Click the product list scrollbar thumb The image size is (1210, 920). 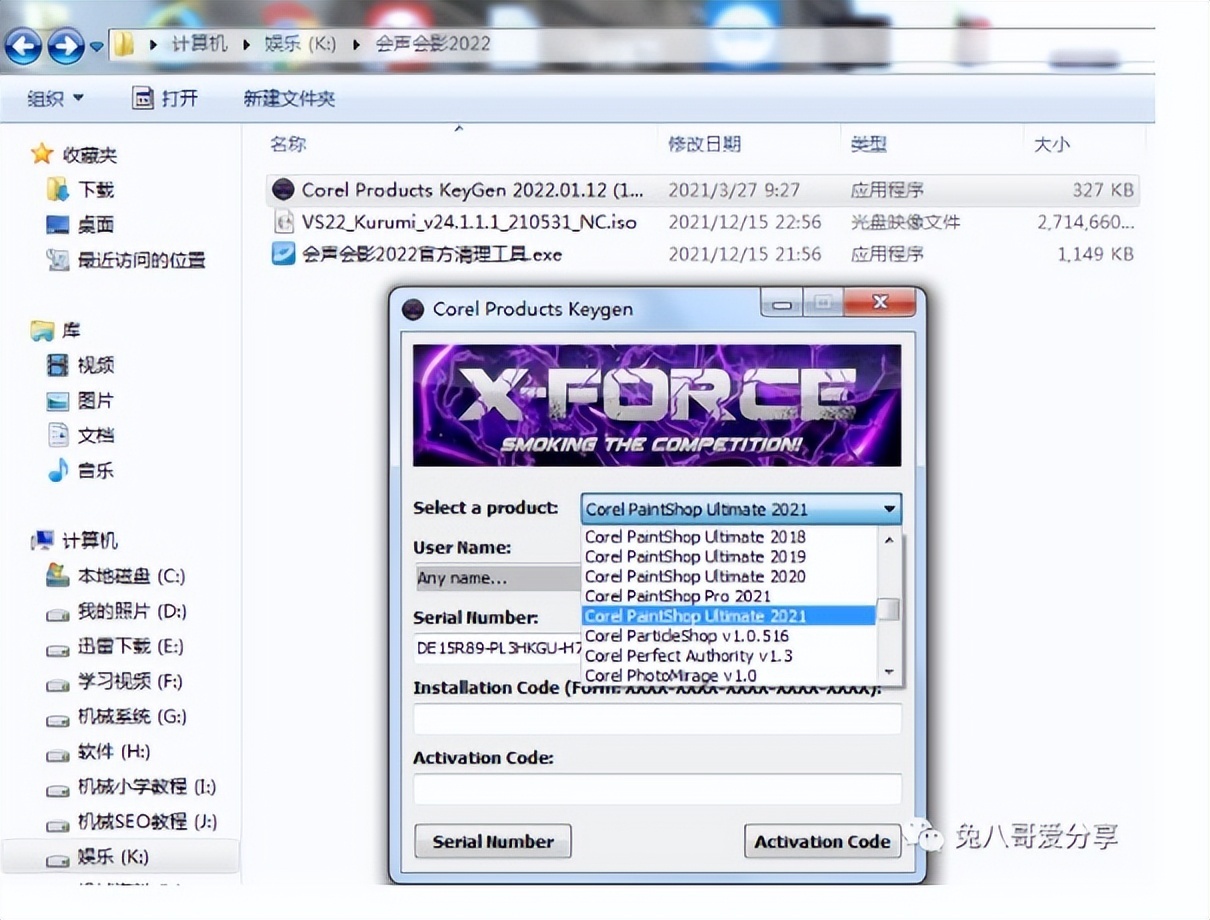(x=889, y=609)
